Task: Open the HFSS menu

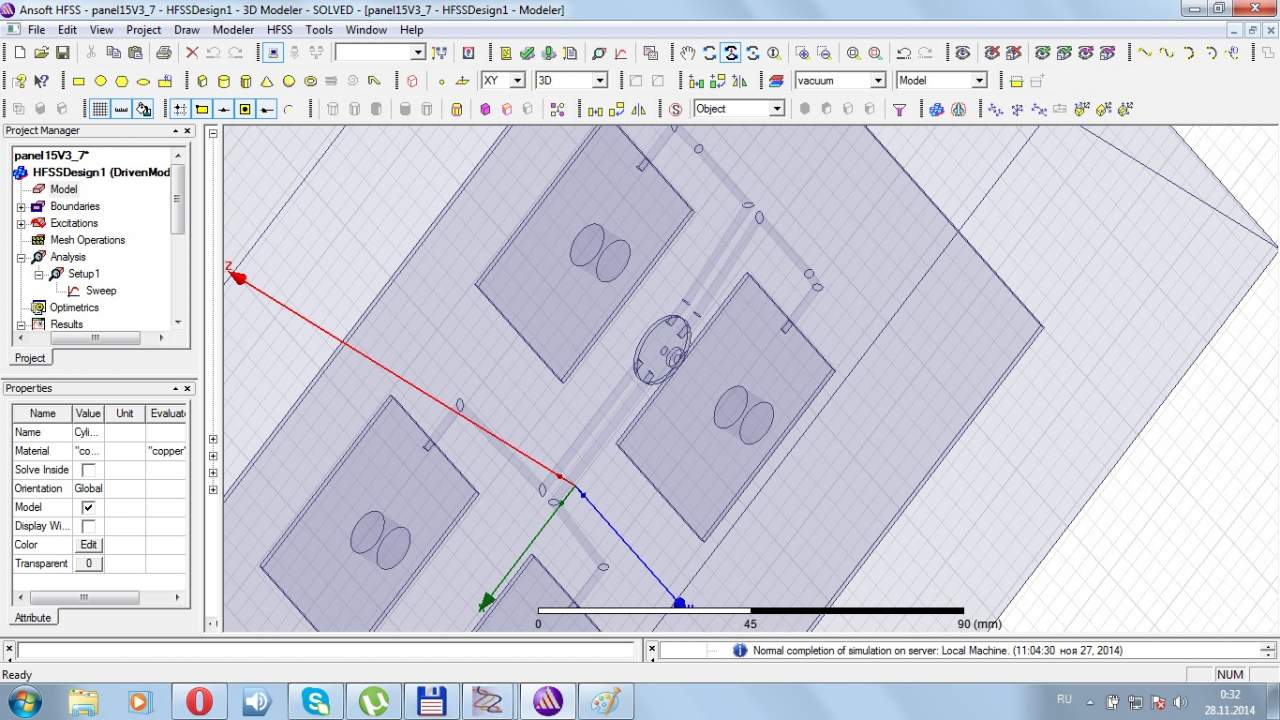Action: (x=279, y=30)
